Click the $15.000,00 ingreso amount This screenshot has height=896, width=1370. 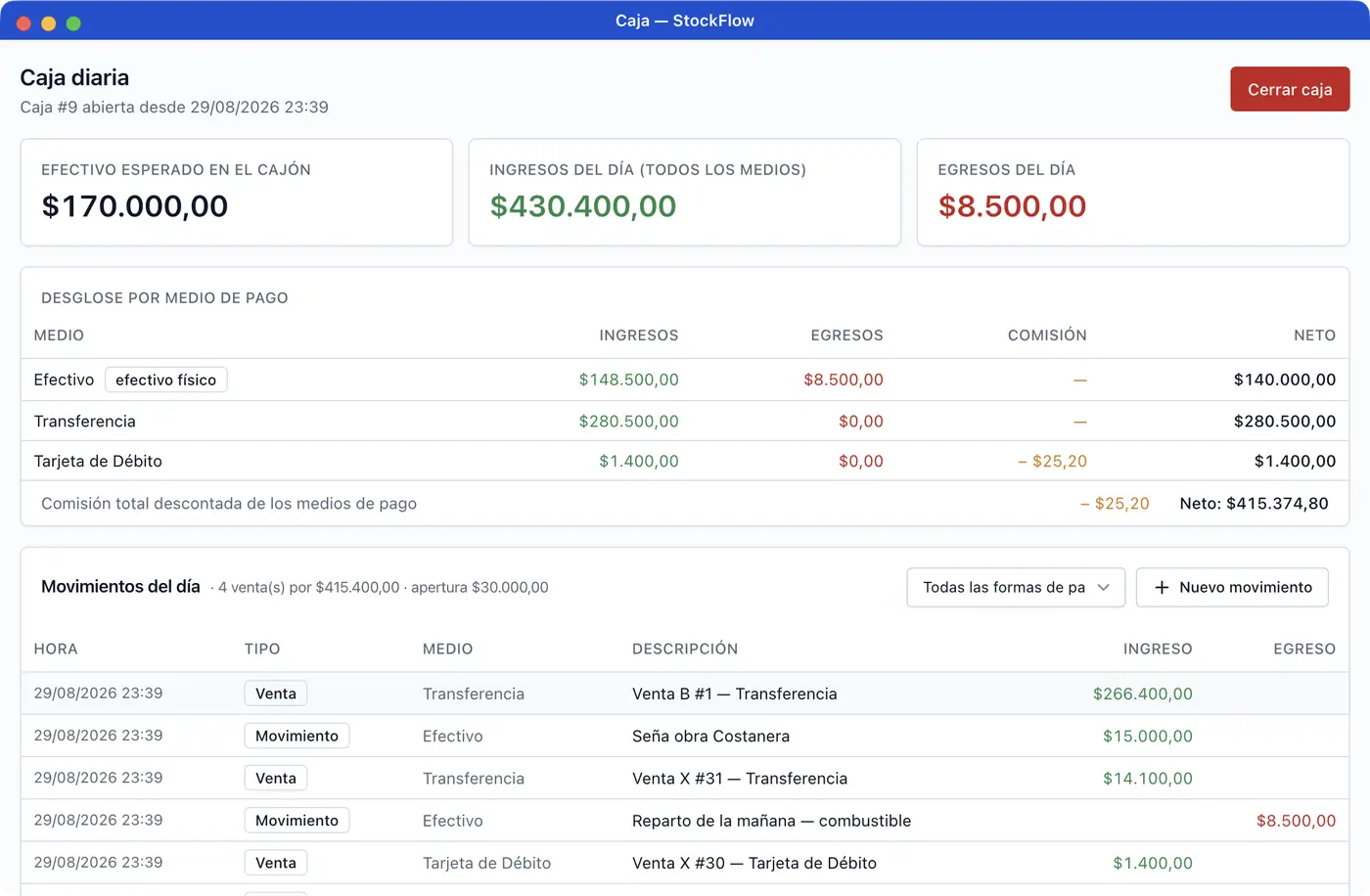1148,736
